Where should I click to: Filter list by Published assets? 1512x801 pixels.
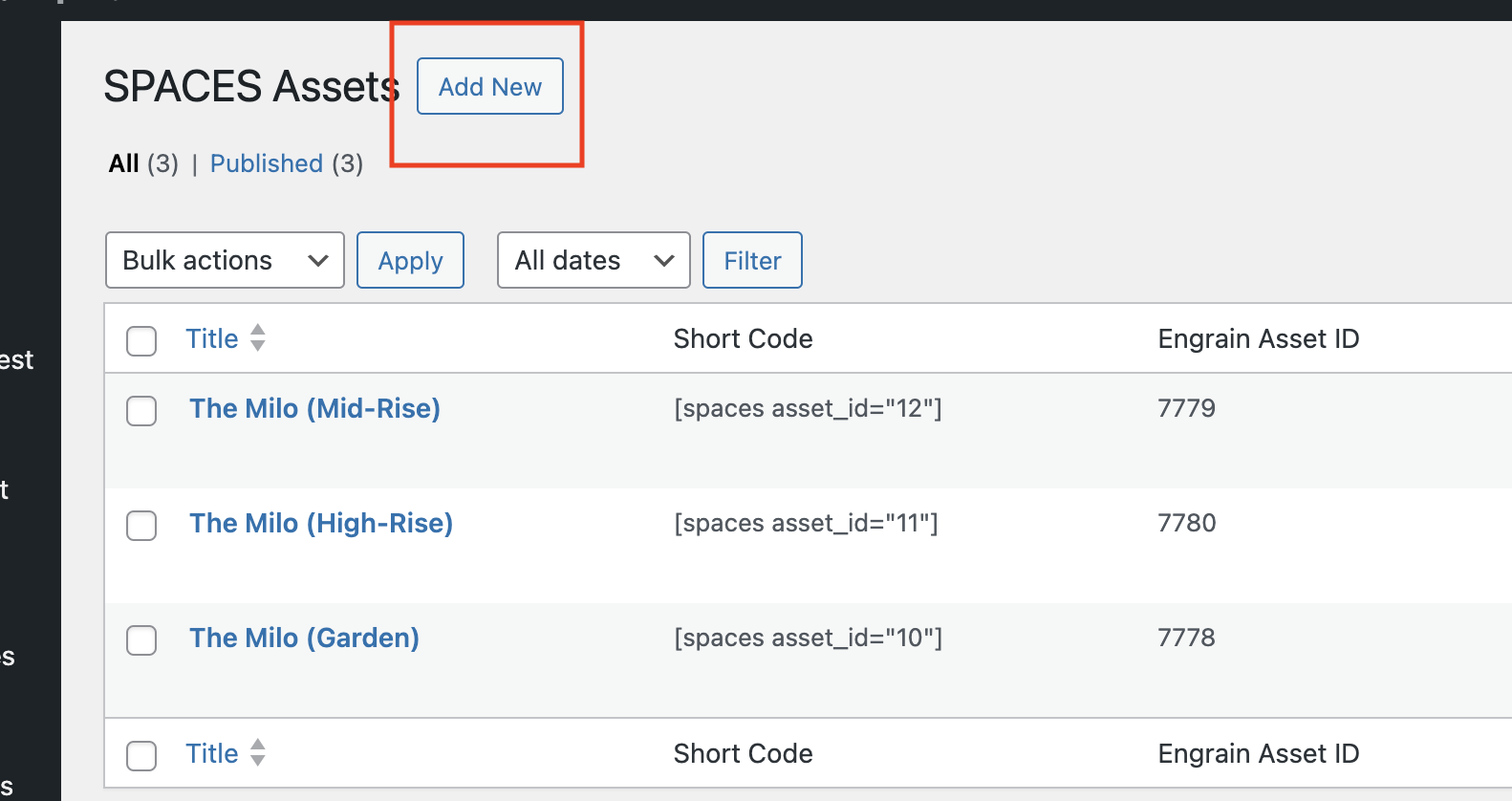pos(267,163)
